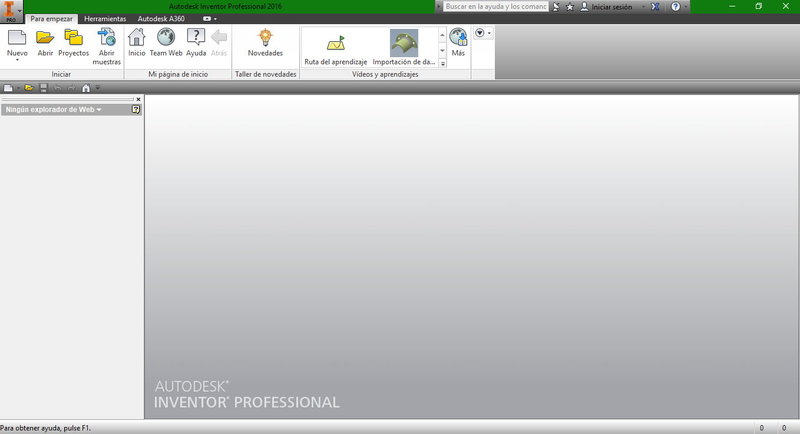Expand search box arrow at left
The height and width of the screenshot is (434, 800).
438,7
